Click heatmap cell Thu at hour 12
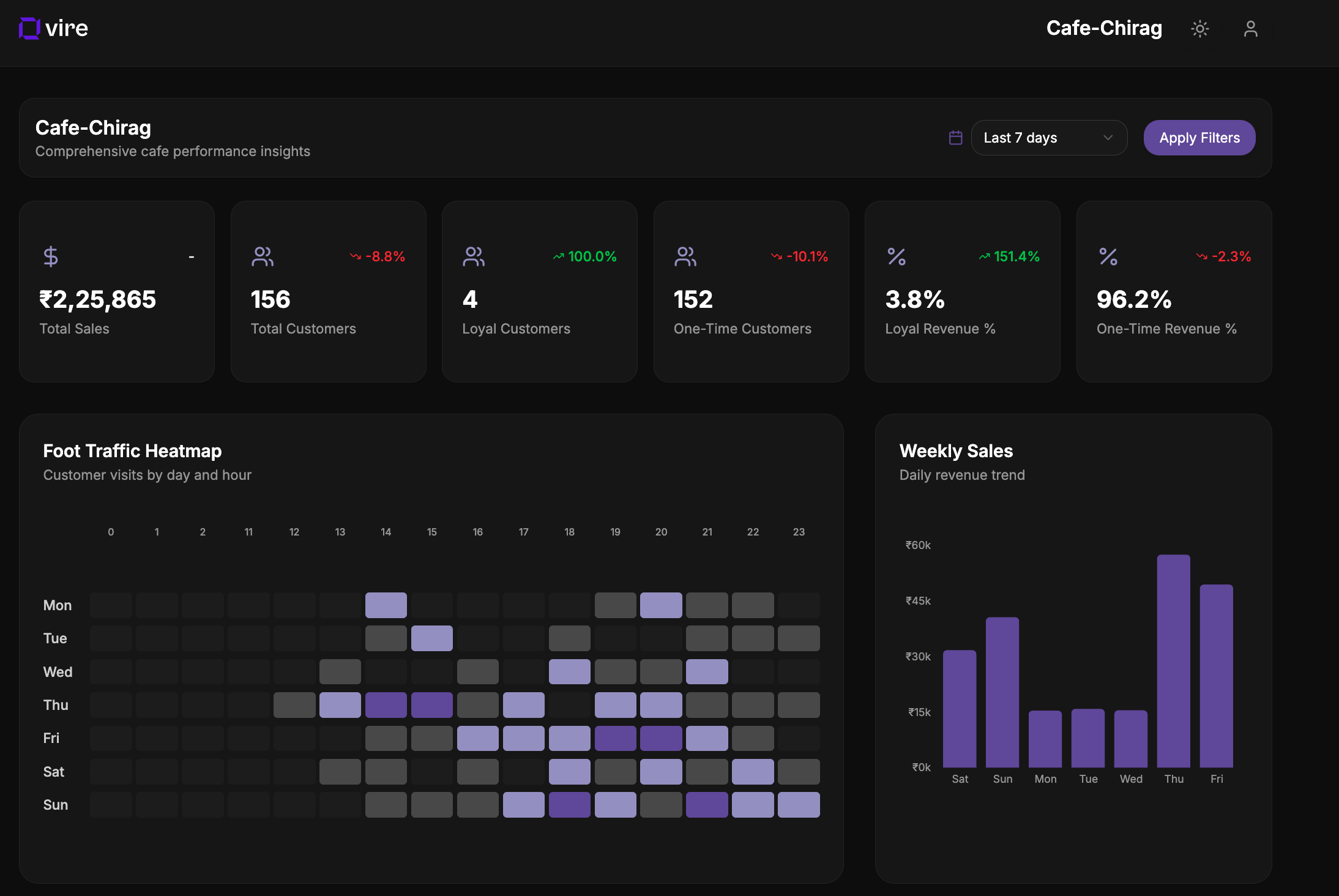Viewport: 1339px width, 896px height. 294,705
